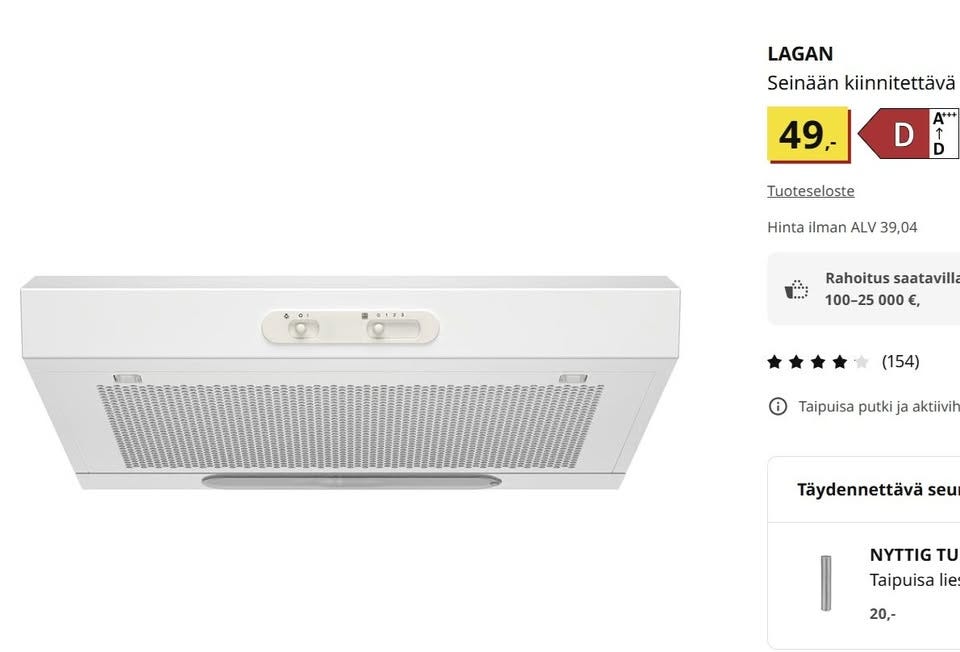Click the Täydennettävä section heading
The width and height of the screenshot is (960, 652).
pos(877,490)
